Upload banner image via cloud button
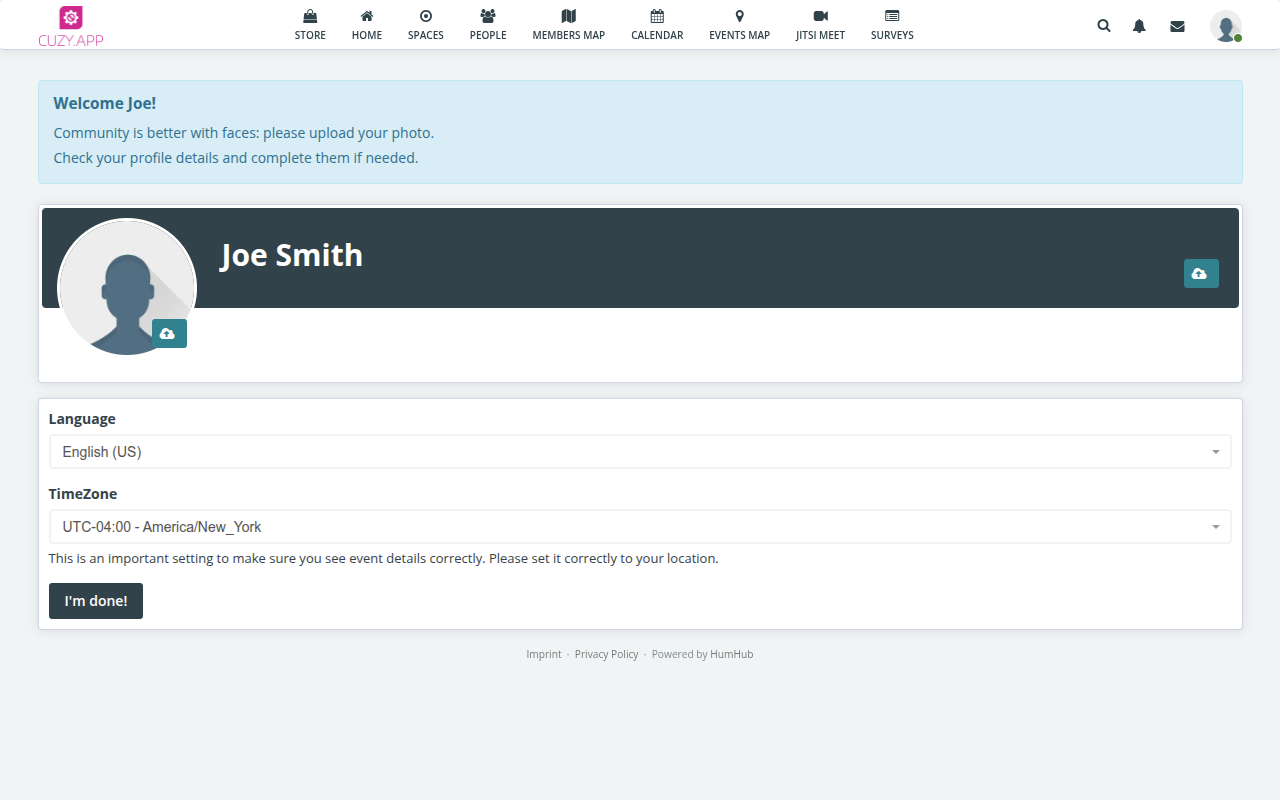The image size is (1280, 800). click(1201, 273)
